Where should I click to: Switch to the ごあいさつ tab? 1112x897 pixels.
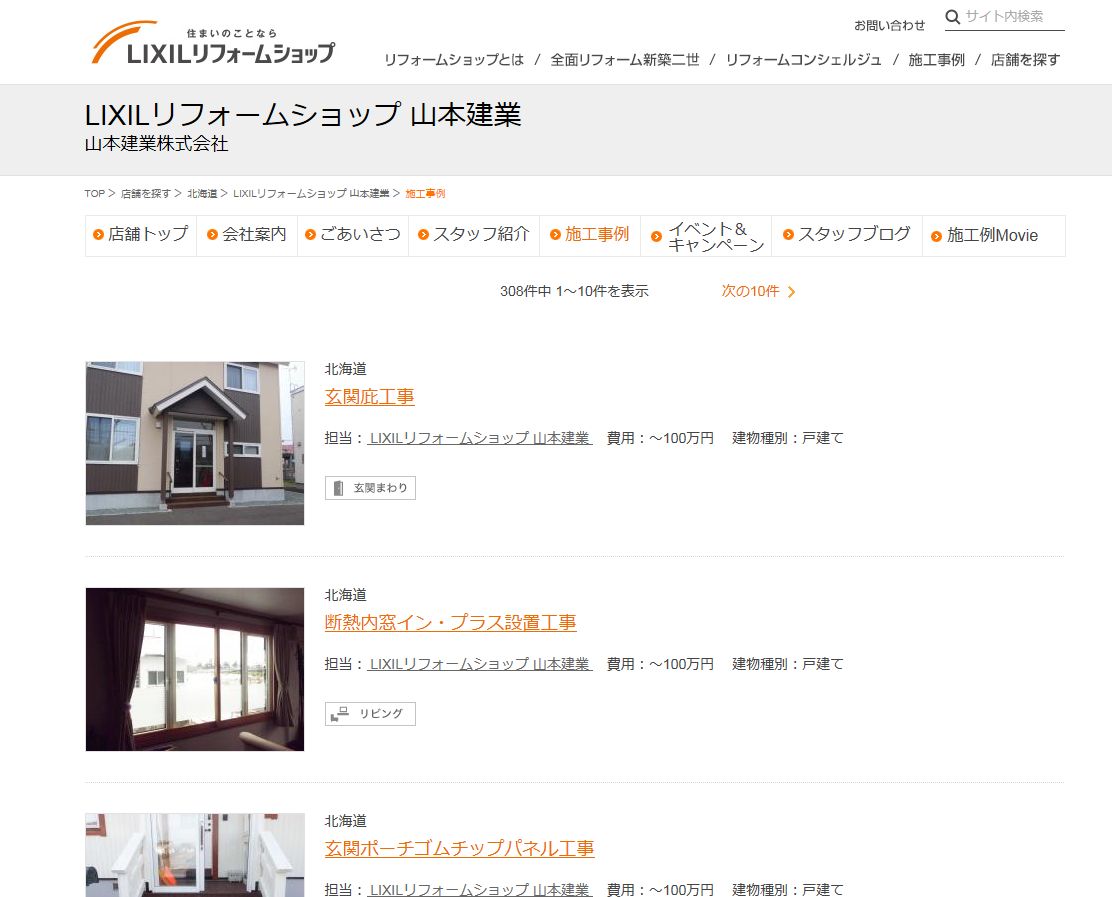tap(353, 235)
